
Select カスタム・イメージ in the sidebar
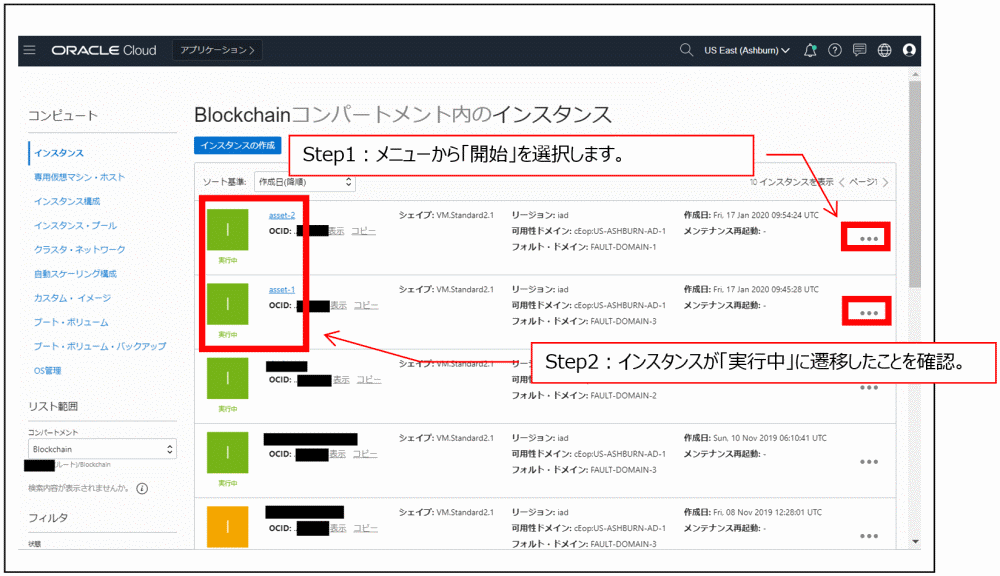[72, 298]
